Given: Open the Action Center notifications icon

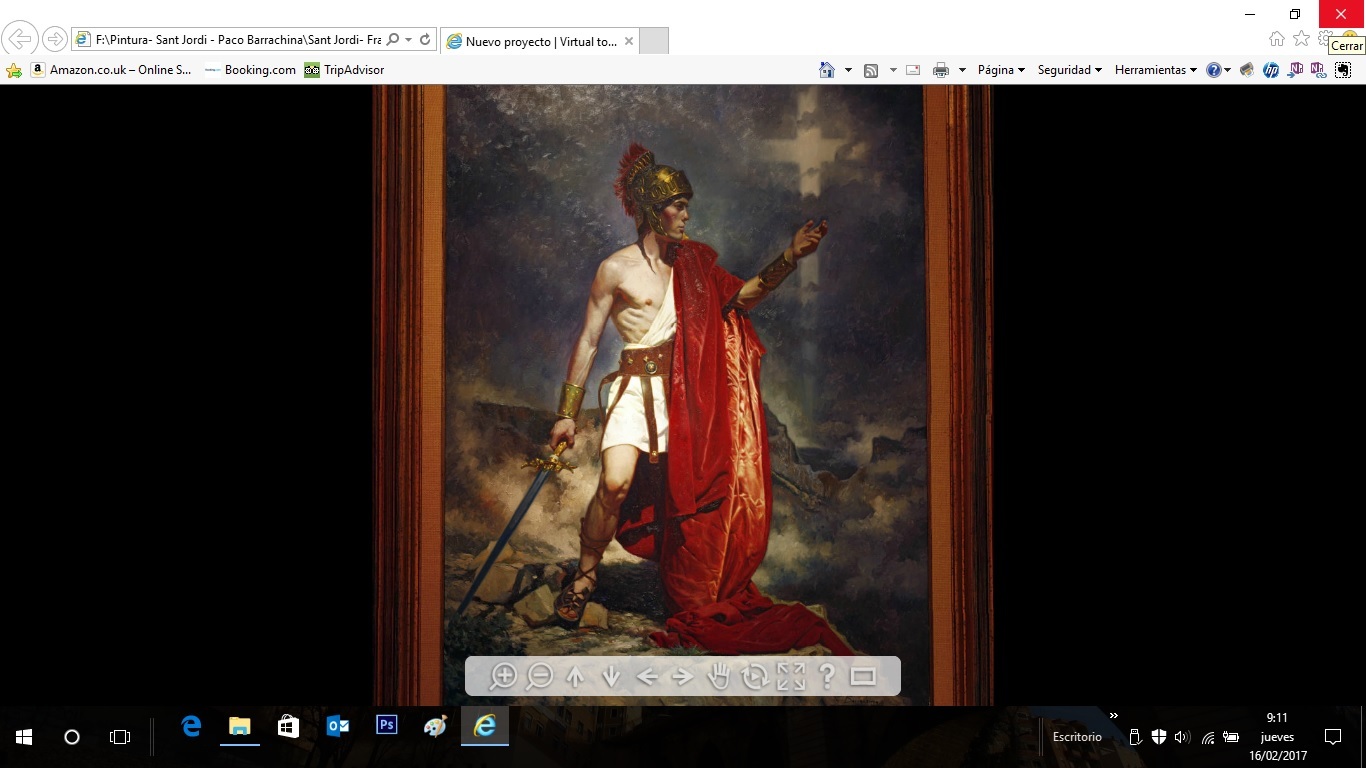Looking at the screenshot, I should 1332,737.
